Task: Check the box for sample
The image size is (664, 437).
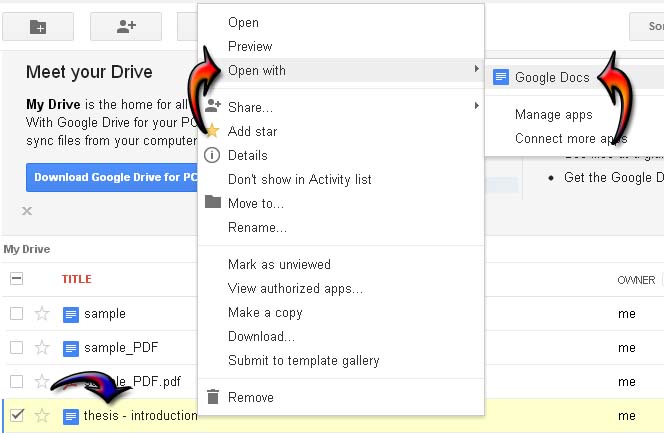Action: click(x=17, y=313)
